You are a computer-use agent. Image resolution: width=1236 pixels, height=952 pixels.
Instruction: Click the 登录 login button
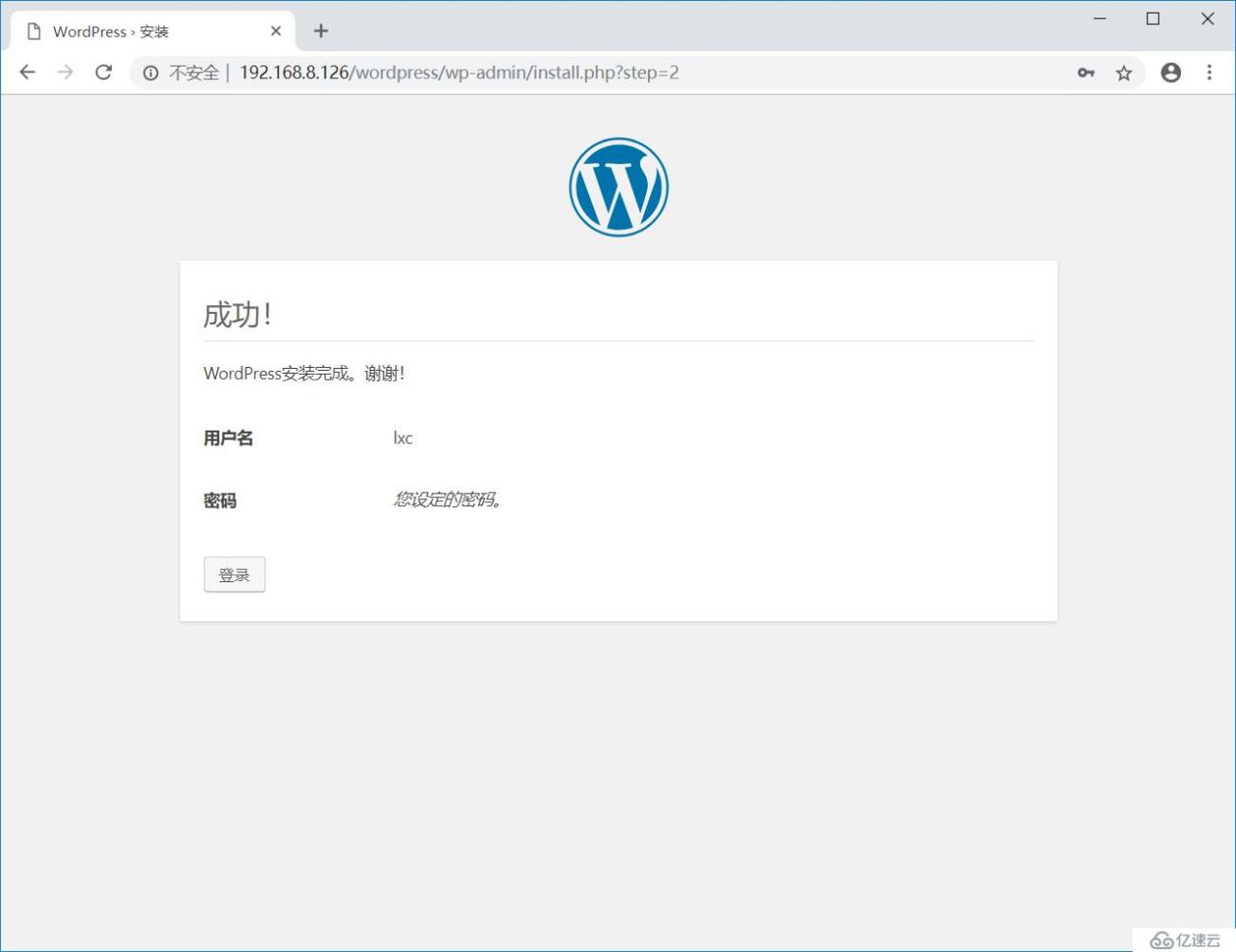[234, 574]
